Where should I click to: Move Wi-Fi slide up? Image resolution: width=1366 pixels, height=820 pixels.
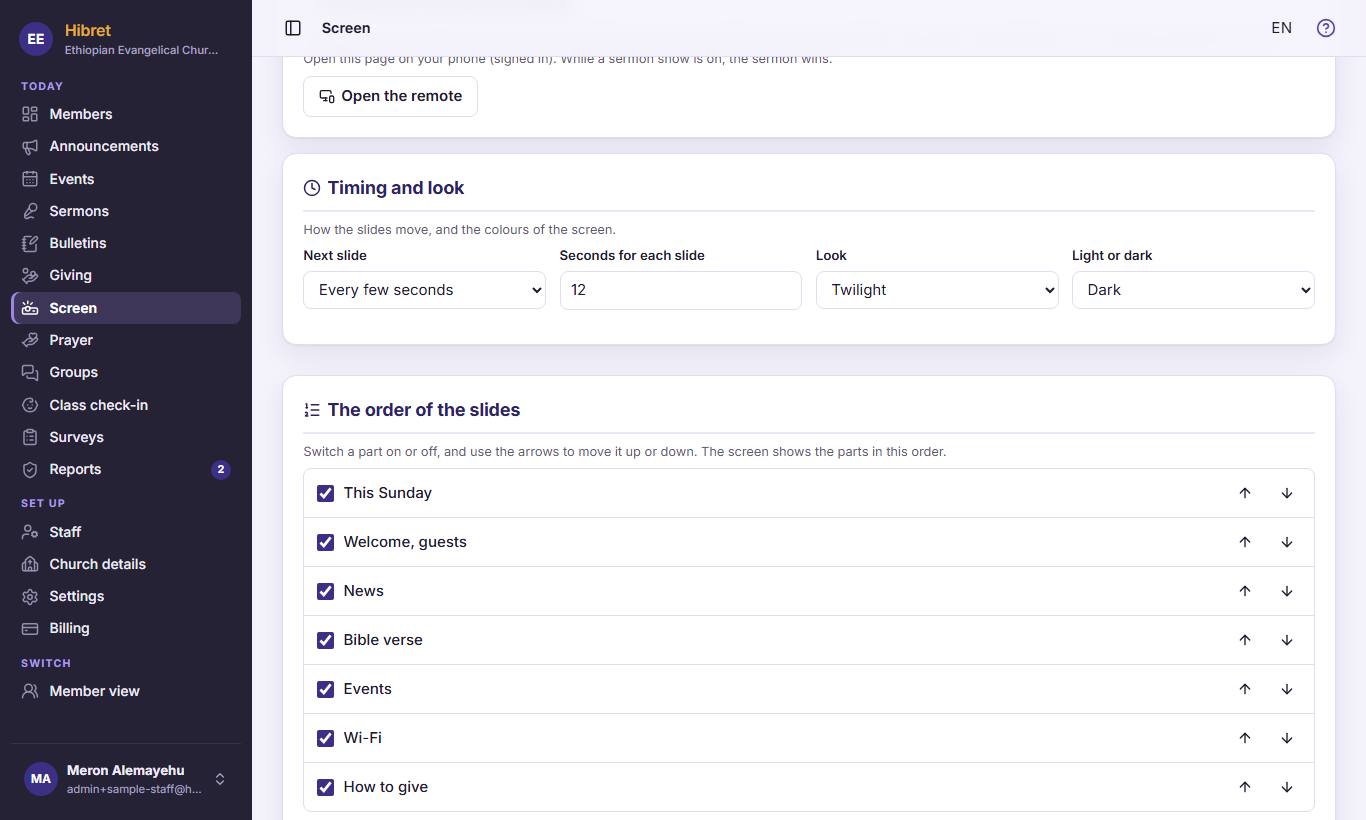coord(1245,738)
